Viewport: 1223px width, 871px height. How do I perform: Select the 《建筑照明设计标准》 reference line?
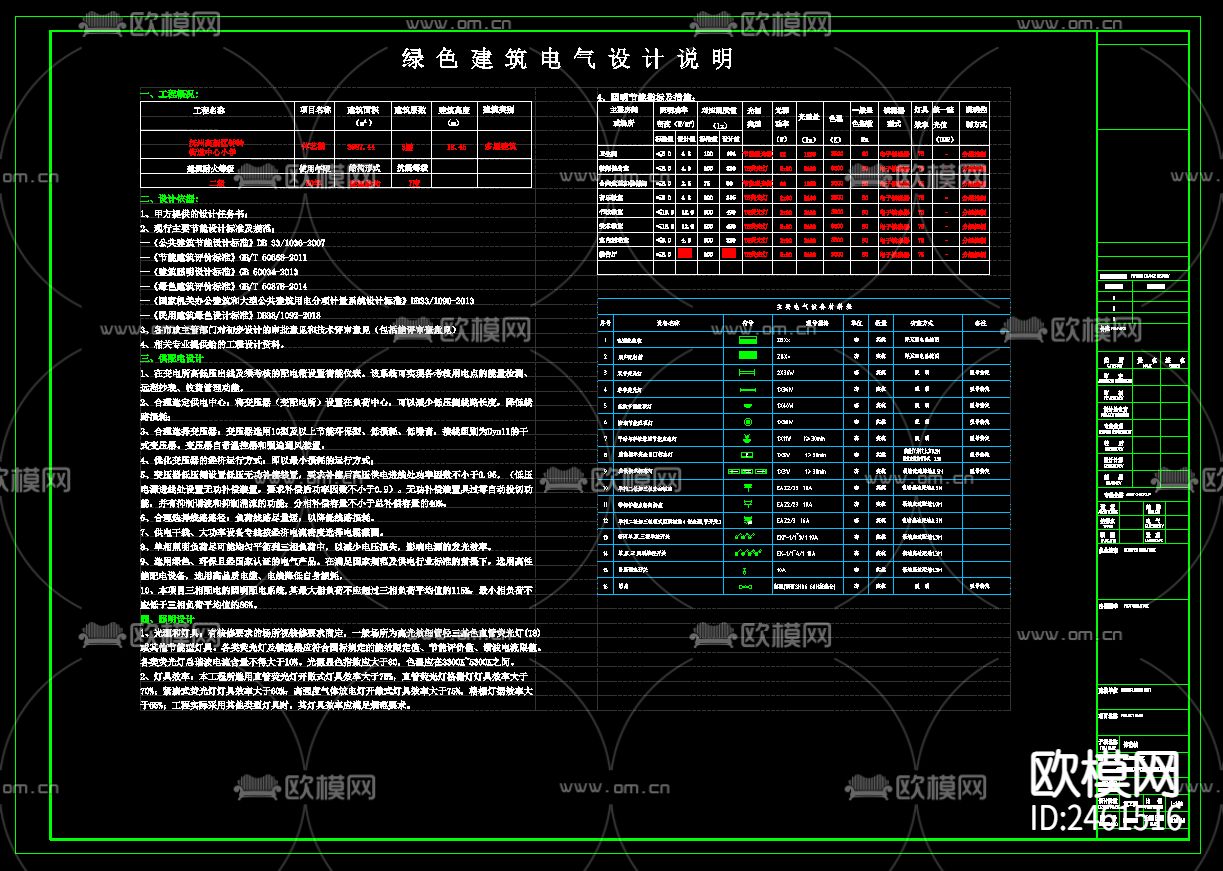point(219,272)
